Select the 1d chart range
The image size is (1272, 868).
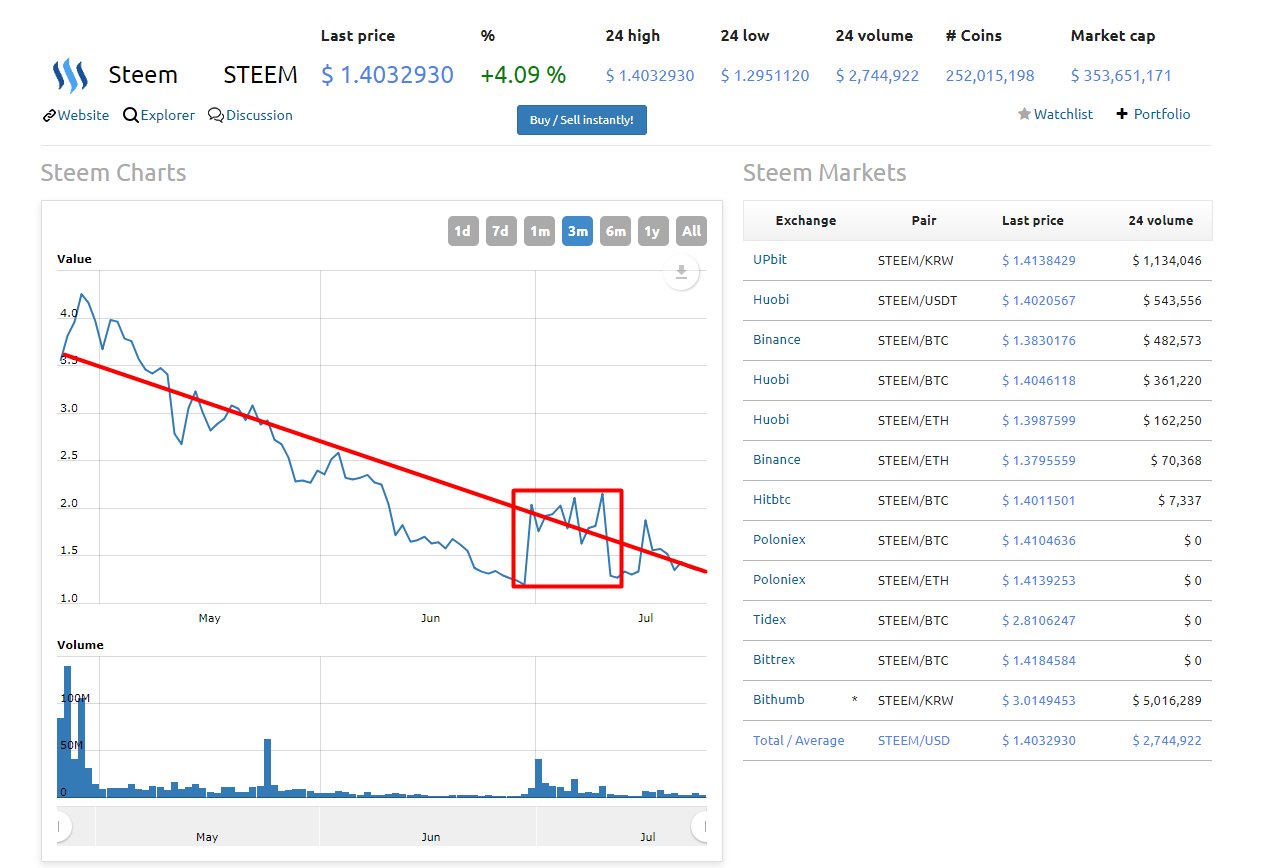463,231
